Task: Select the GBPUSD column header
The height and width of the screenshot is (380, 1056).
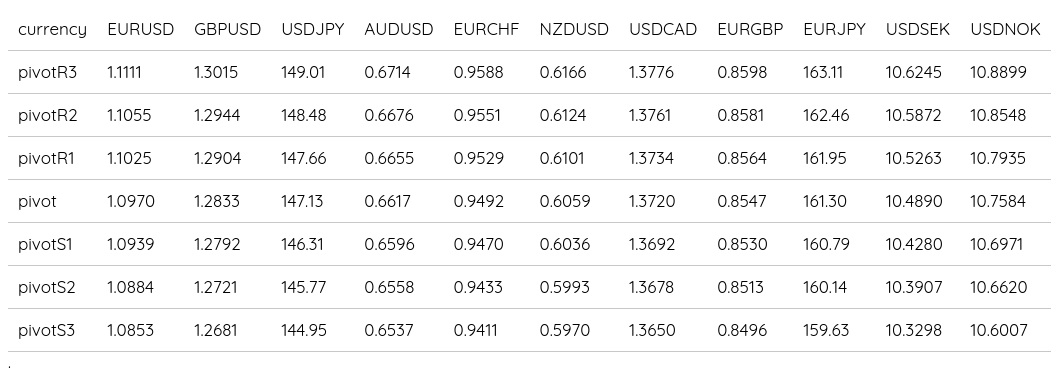Action: click(x=228, y=30)
